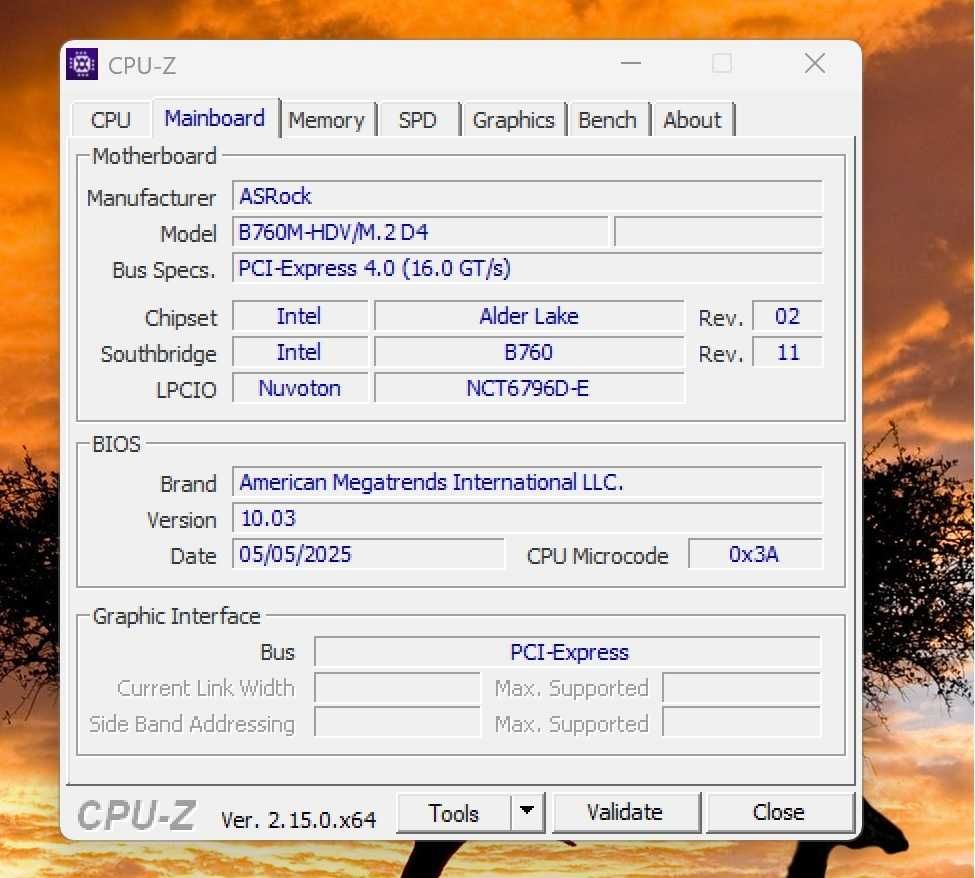Click BIOS Brand American Megatrends field
This screenshot has width=975, height=878.
coord(527,483)
